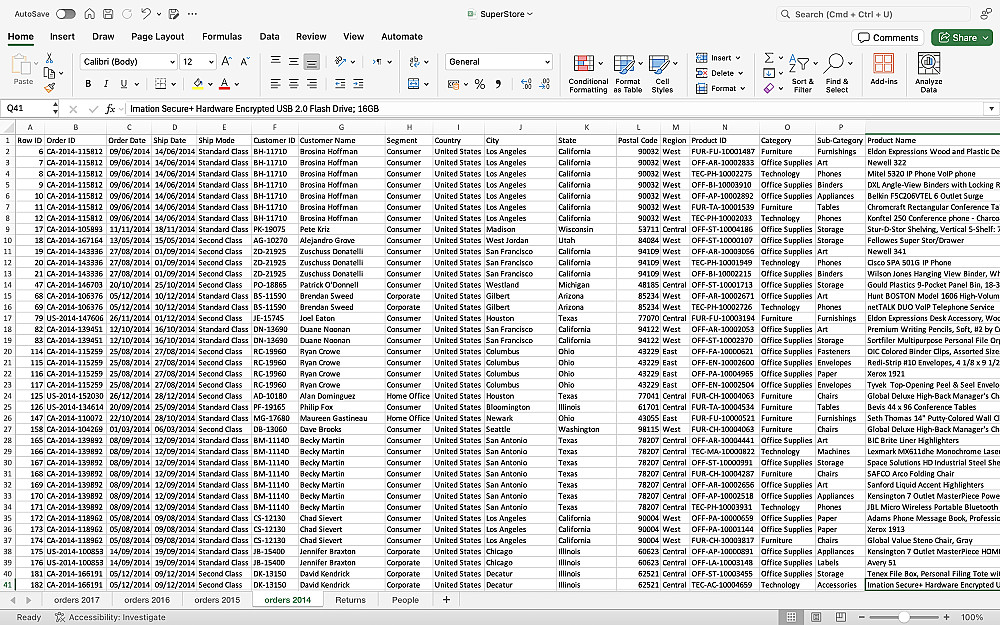Viewport: 1000px width, 625px height.
Task: Save the workbook with the floppy disk icon
Action: coord(108,13)
